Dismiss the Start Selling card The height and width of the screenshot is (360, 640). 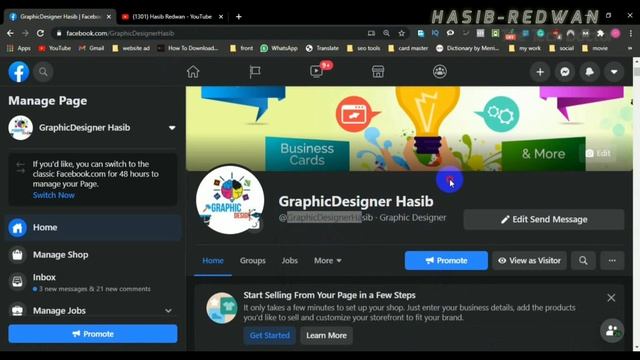pyautogui.click(x=611, y=298)
